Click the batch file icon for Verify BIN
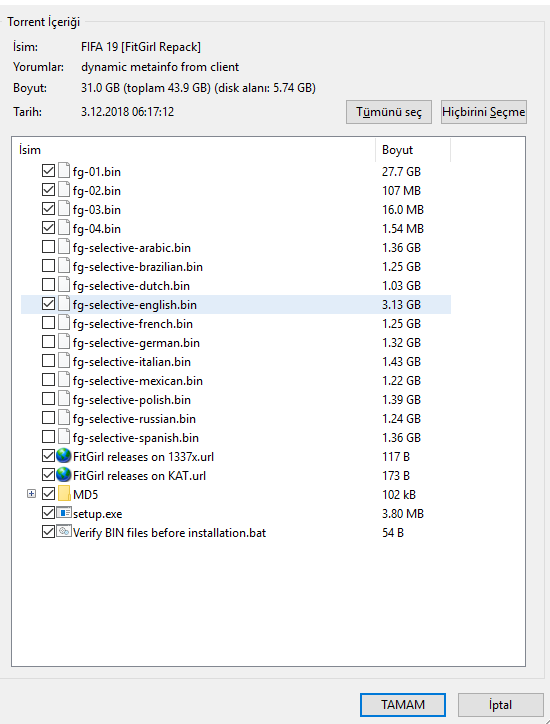The width and height of the screenshot is (550, 724). pos(64,532)
